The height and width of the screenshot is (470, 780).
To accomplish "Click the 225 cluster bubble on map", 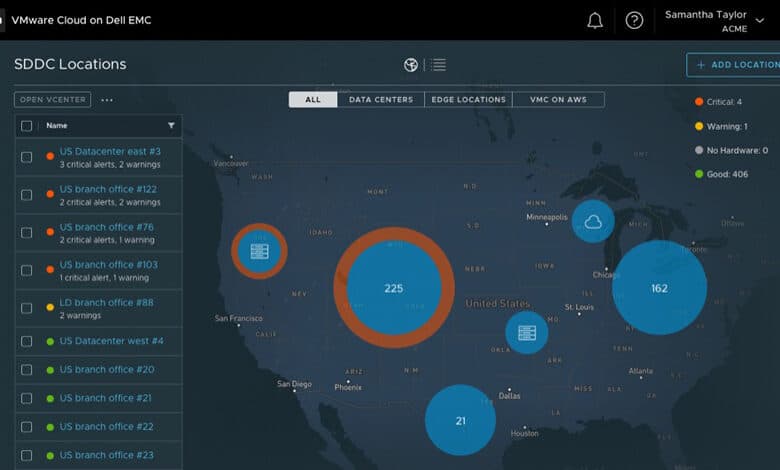I will point(393,288).
